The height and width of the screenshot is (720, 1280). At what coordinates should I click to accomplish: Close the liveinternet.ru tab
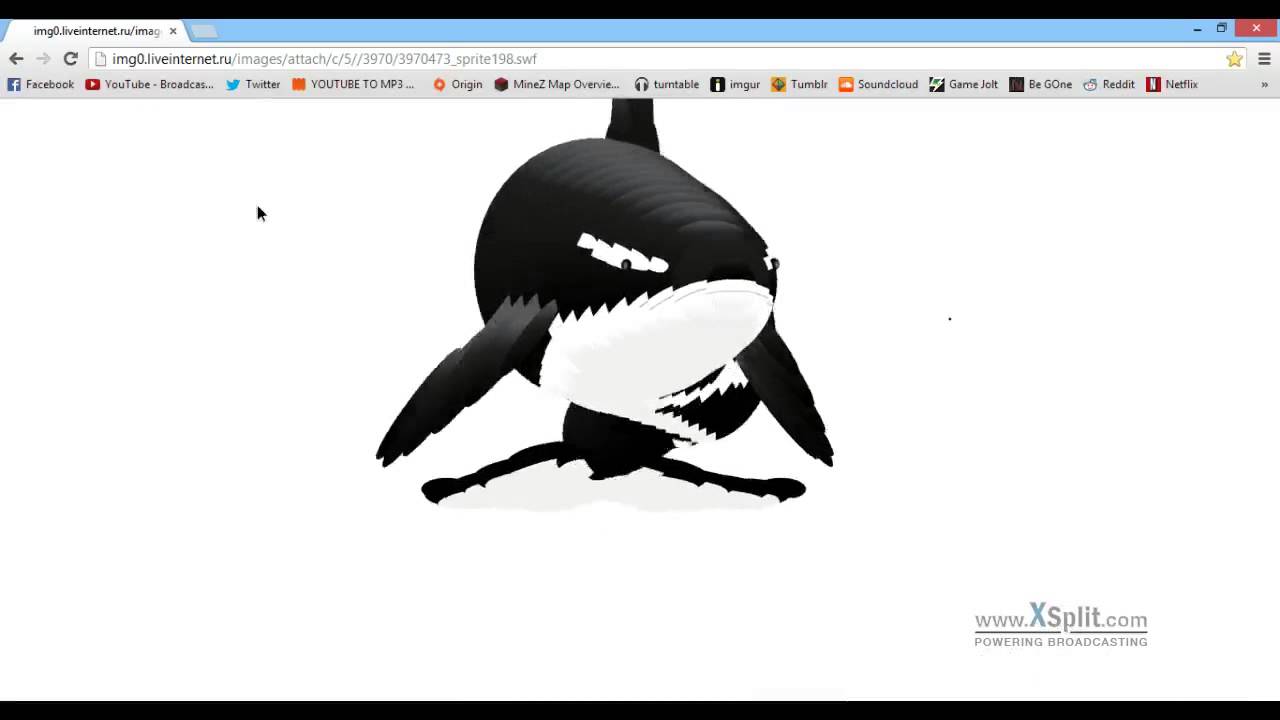(173, 31)
